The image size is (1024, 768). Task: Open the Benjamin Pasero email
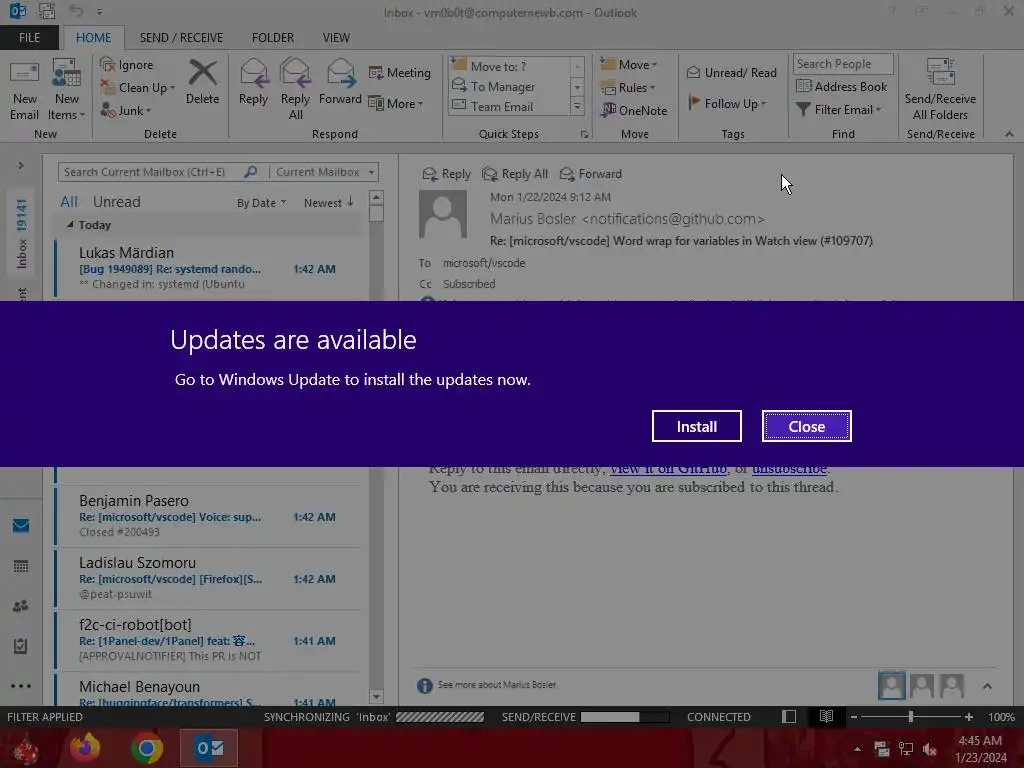[x=208, y=516]
